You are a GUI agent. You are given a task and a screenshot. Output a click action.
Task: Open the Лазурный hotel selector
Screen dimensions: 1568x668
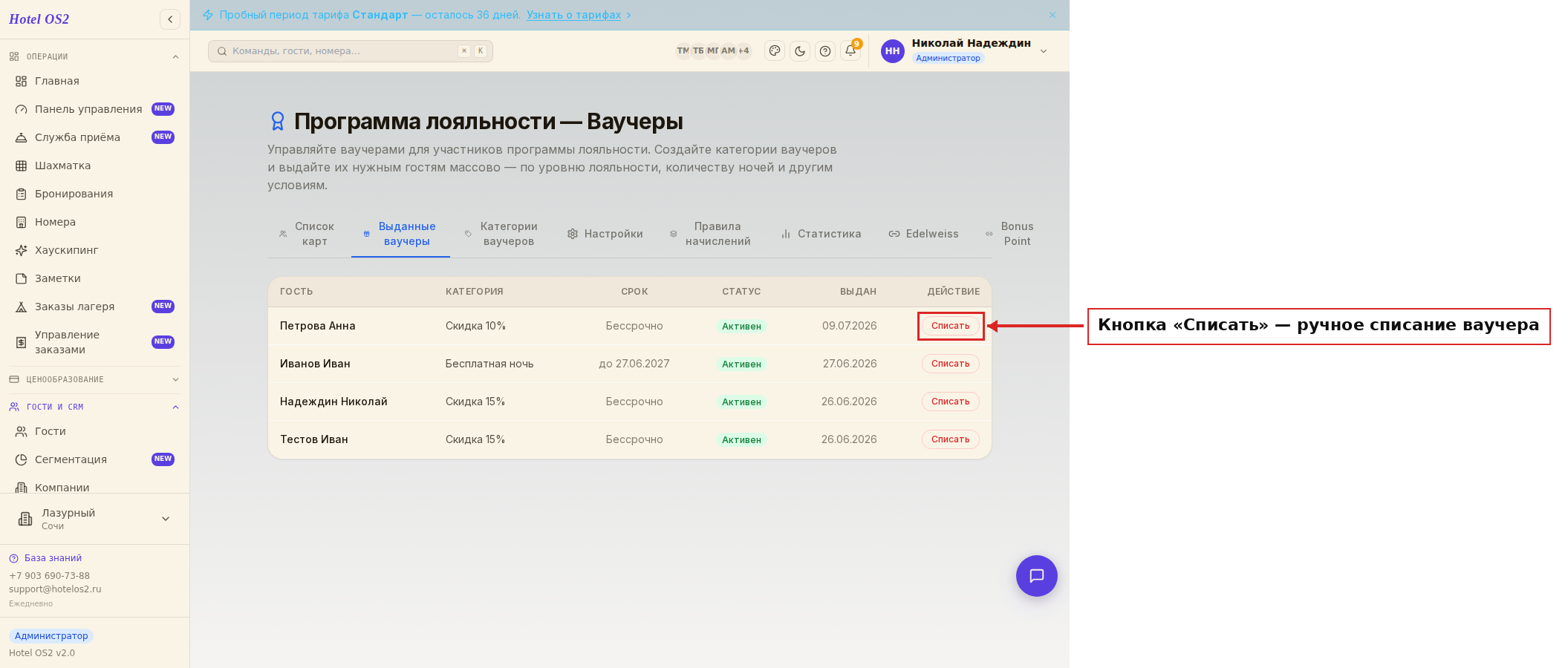[94, 519]
